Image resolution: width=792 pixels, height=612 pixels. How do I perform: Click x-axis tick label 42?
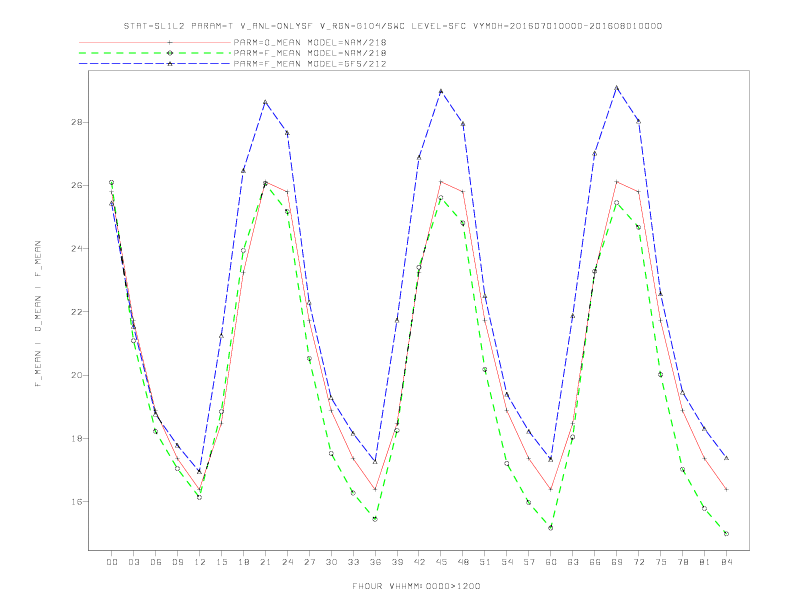pos(419,562)
